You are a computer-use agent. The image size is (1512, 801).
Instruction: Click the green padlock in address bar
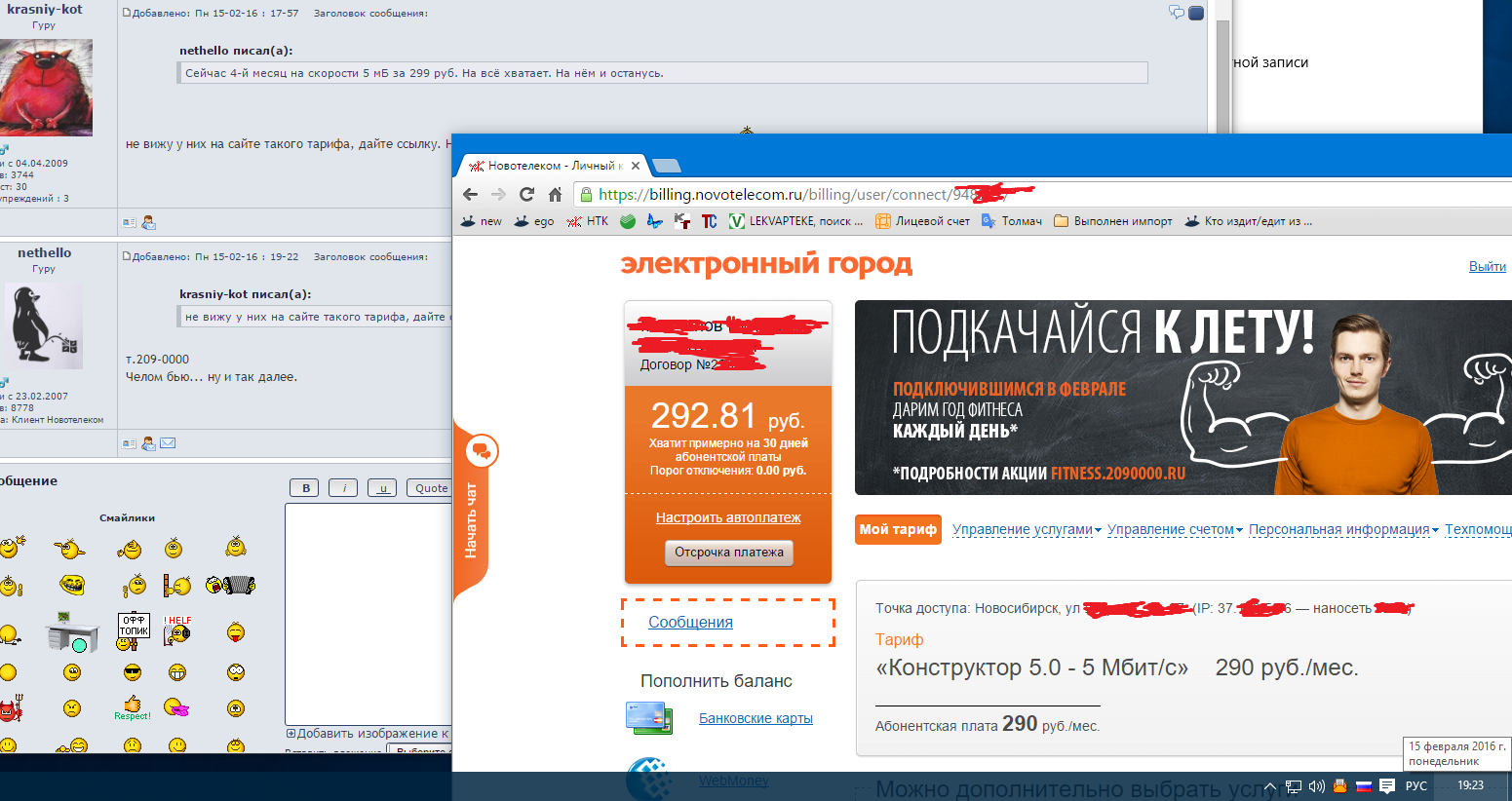coord(586,194)
